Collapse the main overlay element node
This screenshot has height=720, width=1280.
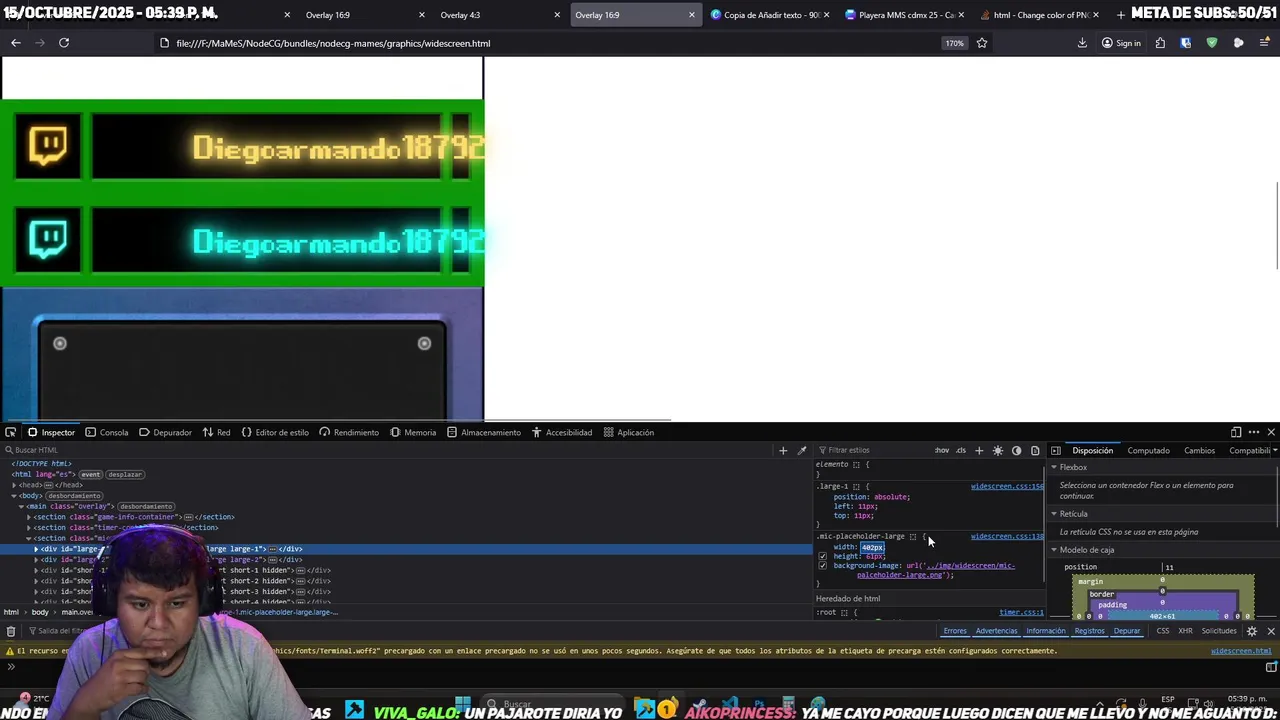[20, 506]
